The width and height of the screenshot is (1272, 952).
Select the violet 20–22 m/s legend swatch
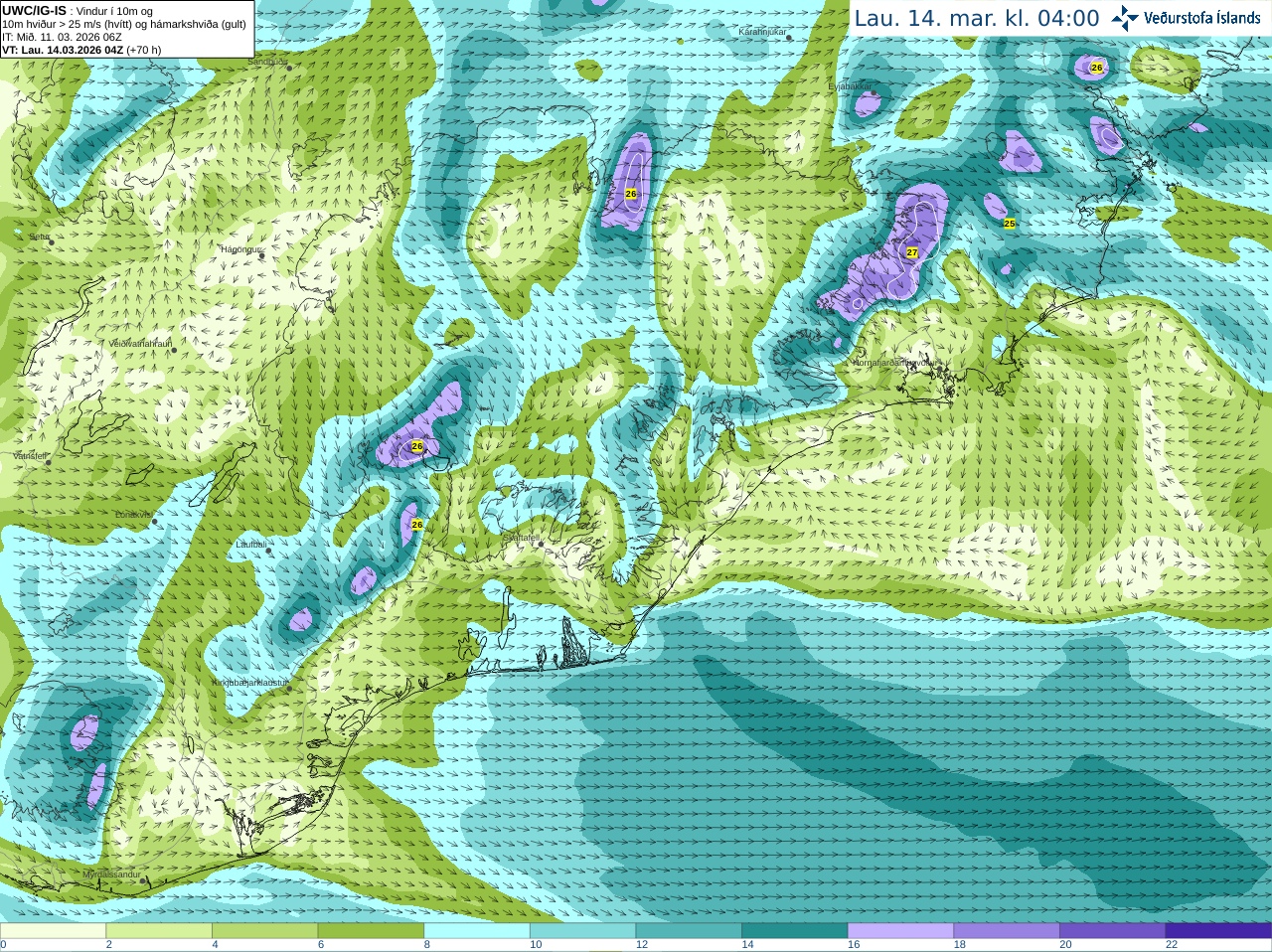pyautogui.click(x=1113, y=931)
